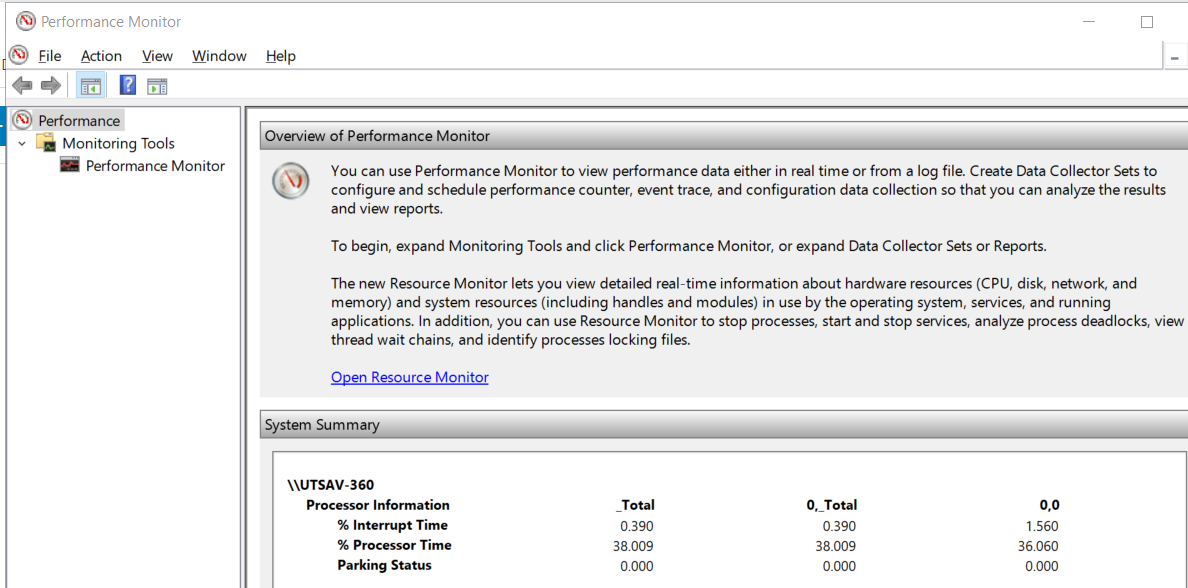The image size is (1188, 588).
Task: Click the Performance Monitor graph icon in the tree
Action: tap(69, 166)
